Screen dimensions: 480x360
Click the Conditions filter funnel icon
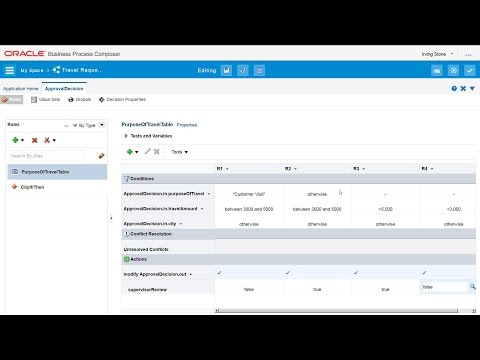point(127,179)
